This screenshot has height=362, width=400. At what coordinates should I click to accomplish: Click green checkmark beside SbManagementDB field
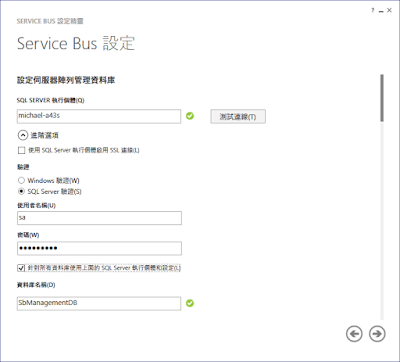190,303
